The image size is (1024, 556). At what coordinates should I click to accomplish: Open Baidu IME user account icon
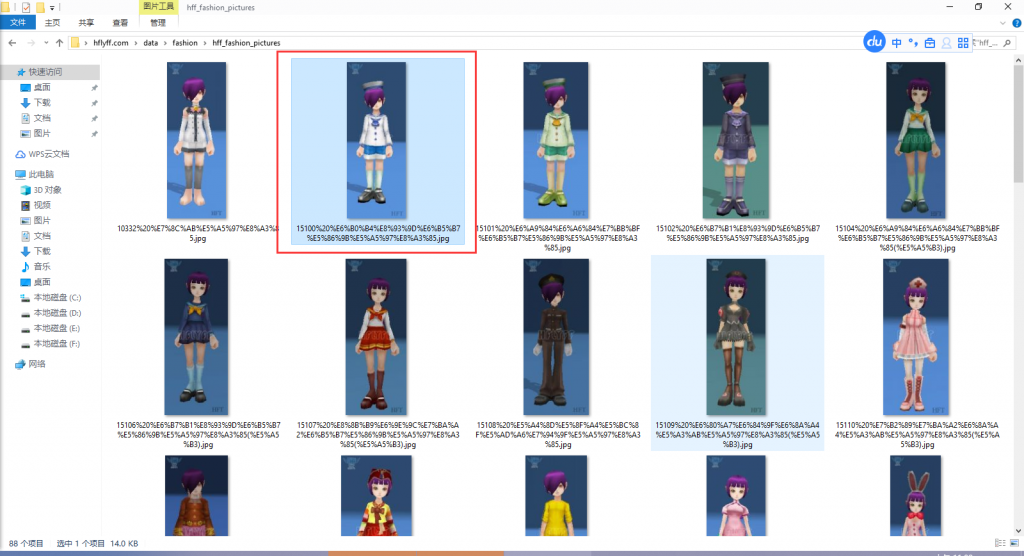tap(946, 43)
